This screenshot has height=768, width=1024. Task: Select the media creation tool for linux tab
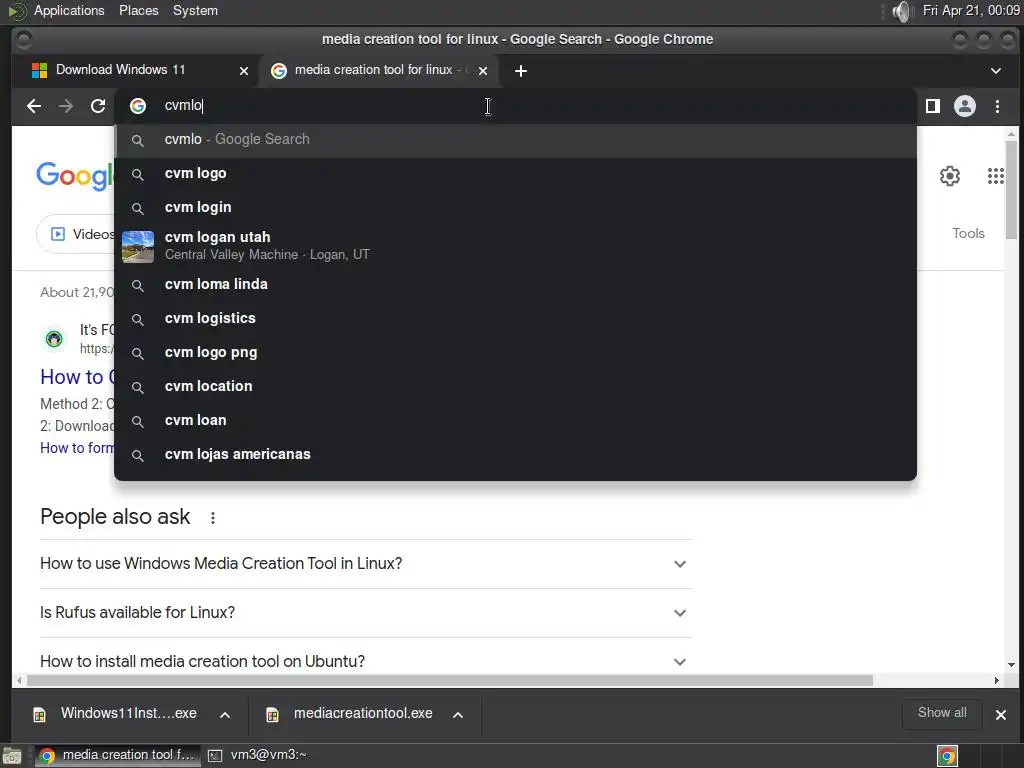(379, 70)
